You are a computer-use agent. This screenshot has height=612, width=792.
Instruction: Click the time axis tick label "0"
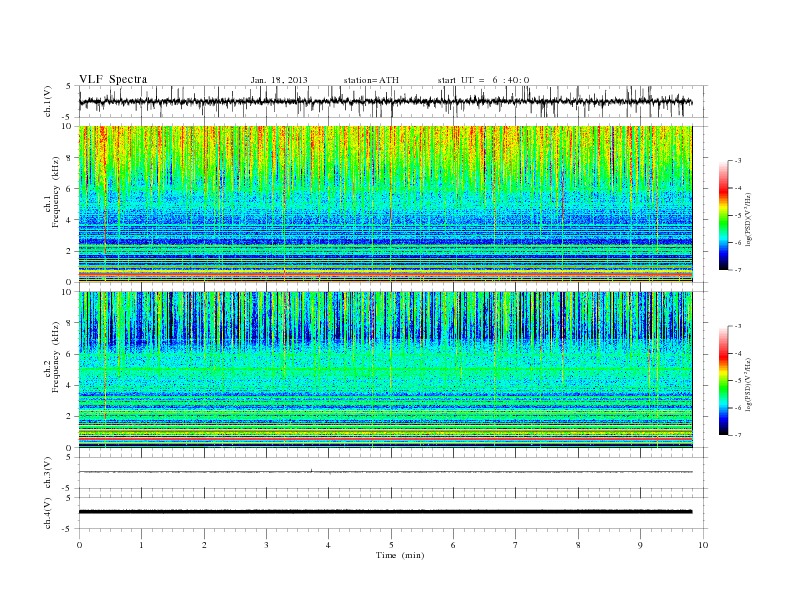click(79, 545)
